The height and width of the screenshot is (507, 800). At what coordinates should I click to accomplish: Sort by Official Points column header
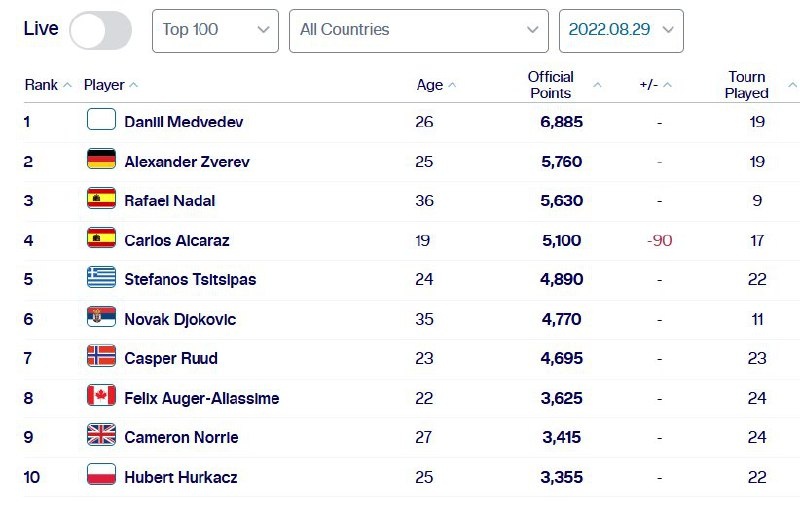[x=552, y=85]
